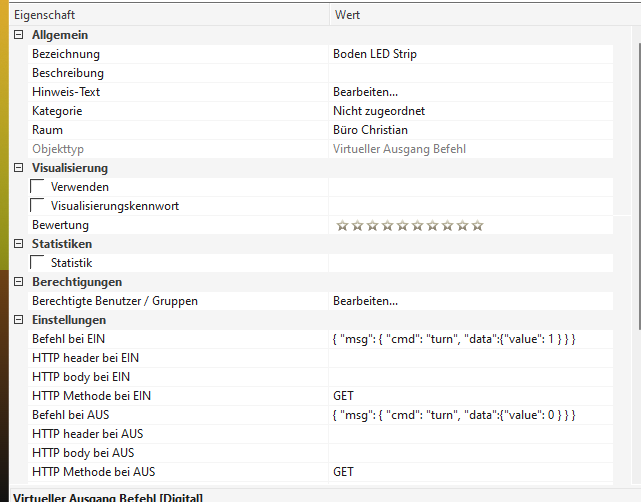Image resolution: width=641 pixels, height=502 pixels.
Task: Open Bearbeiten for Berechtigte Benutzer / Gruppen
Action: (x=365, y=301)
